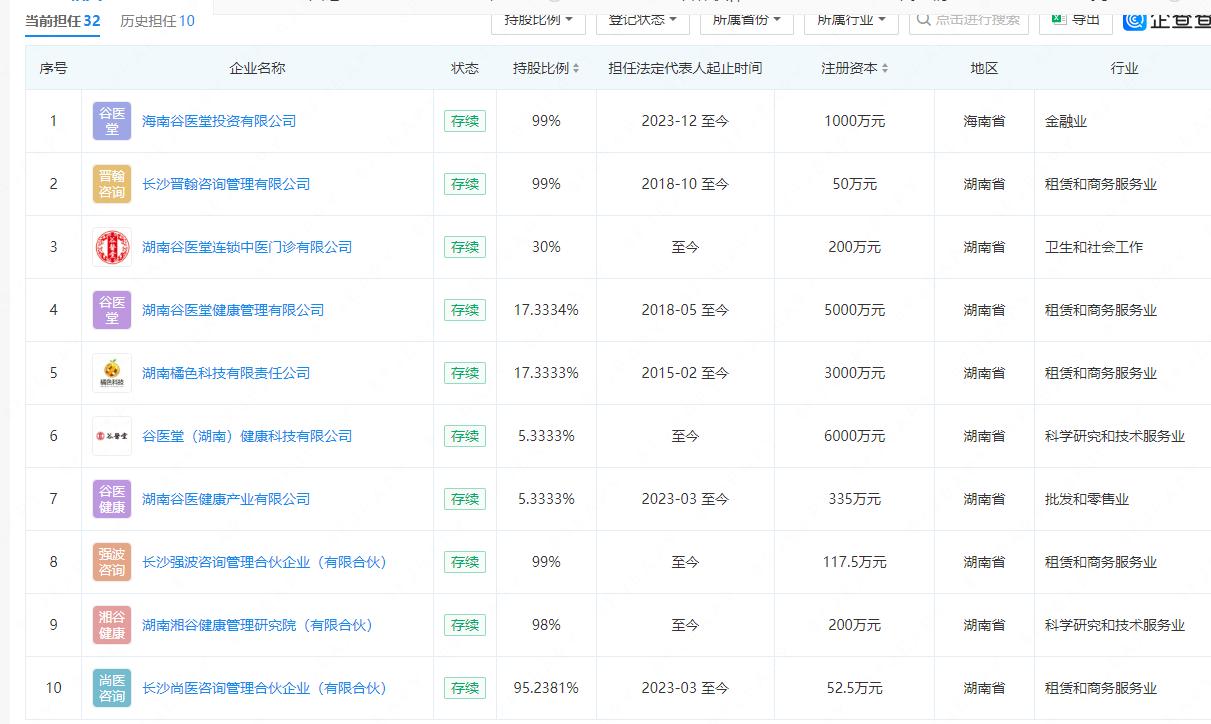Open 湖南湘谷健康管理研究院 link
This screenshot has width=1211, height=724.
pyautogui.click(x=257, y=625)
